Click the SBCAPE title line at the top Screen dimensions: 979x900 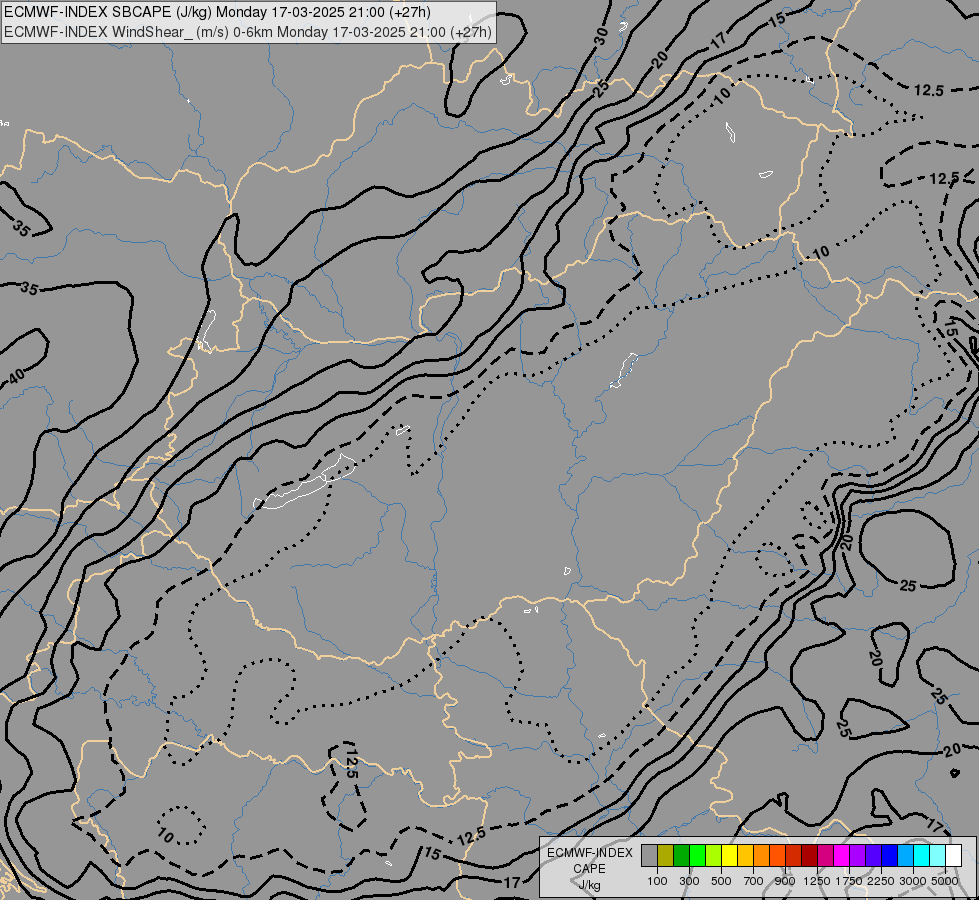pyautogui.click(x=217, y=12)
